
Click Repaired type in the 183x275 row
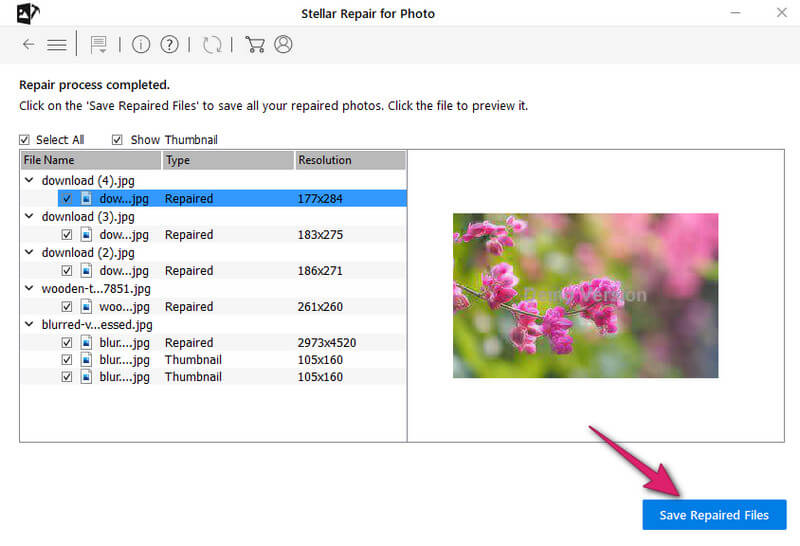pos(189,235)
